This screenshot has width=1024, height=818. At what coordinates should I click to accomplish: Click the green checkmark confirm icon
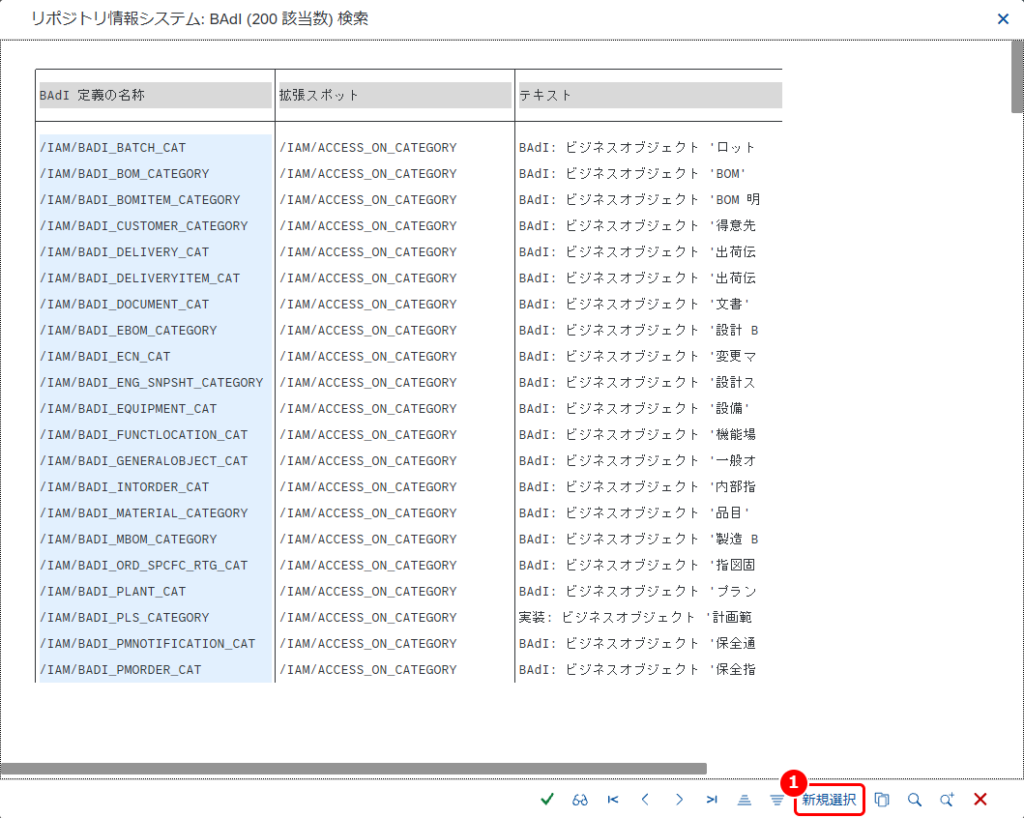point(547,799)
